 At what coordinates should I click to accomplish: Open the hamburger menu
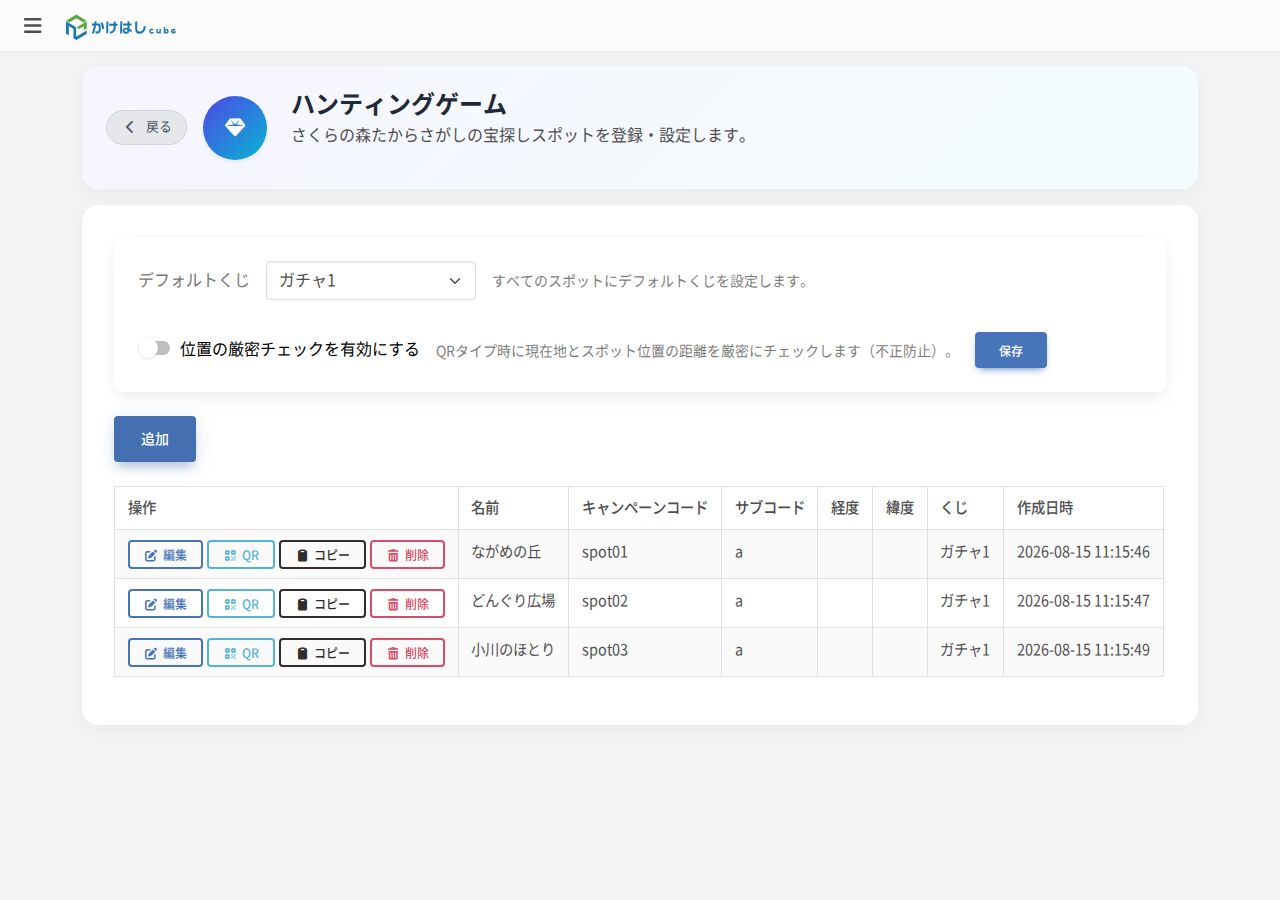(33, 26)
